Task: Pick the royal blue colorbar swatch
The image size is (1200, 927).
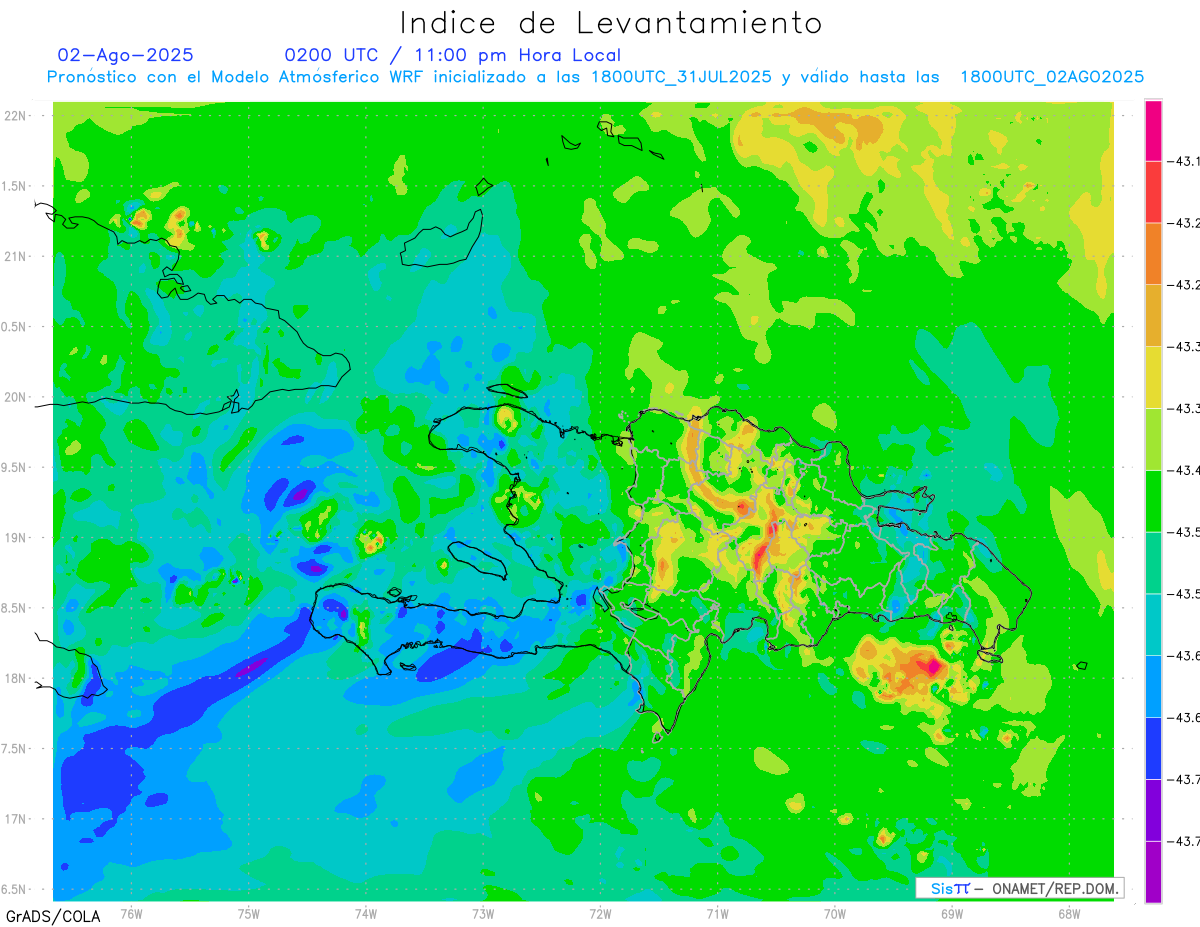Action: [x=1153, y=748]
